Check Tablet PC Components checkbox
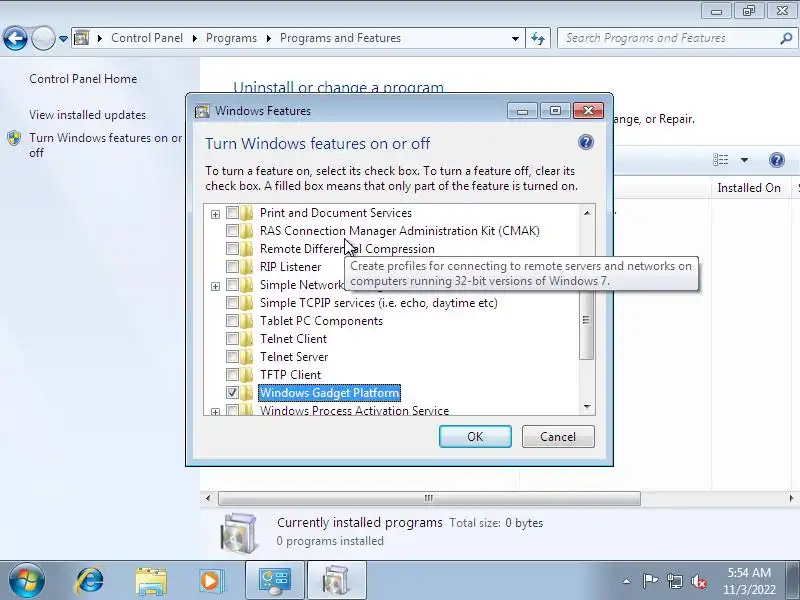The image size is (800, 600). [232, 321]
